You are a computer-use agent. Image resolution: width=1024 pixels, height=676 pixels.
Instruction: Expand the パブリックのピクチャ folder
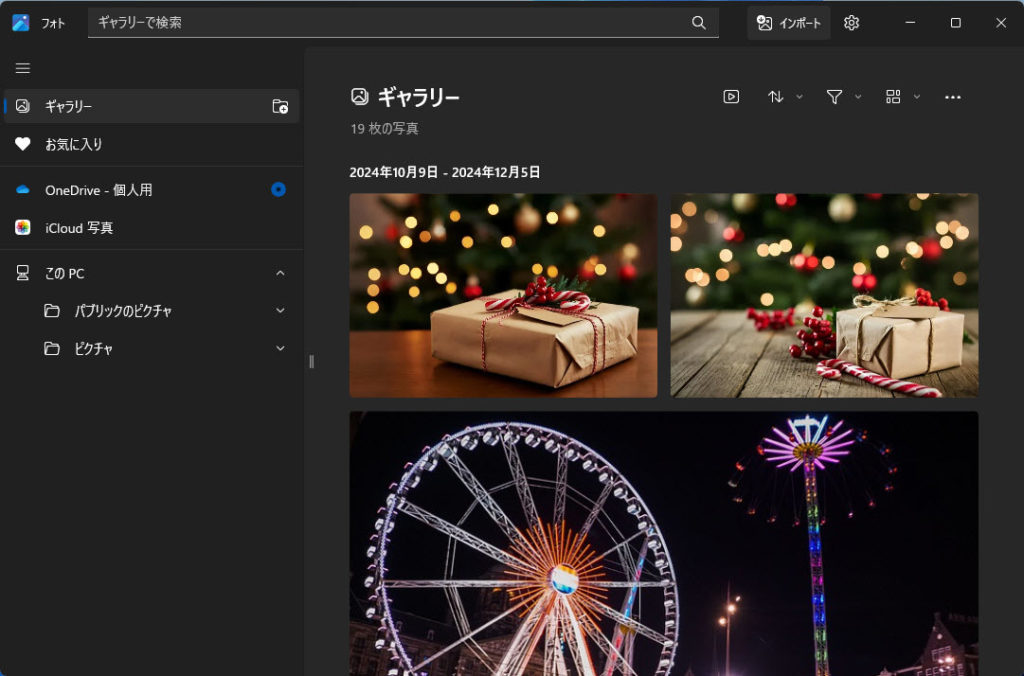tap(280, 311)
